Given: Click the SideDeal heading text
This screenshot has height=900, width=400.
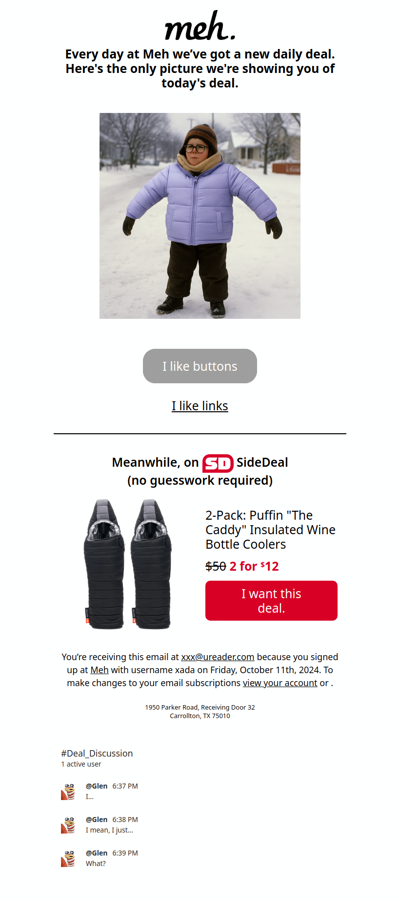Looking at the screenshot, I should click(x=262, y=463).
